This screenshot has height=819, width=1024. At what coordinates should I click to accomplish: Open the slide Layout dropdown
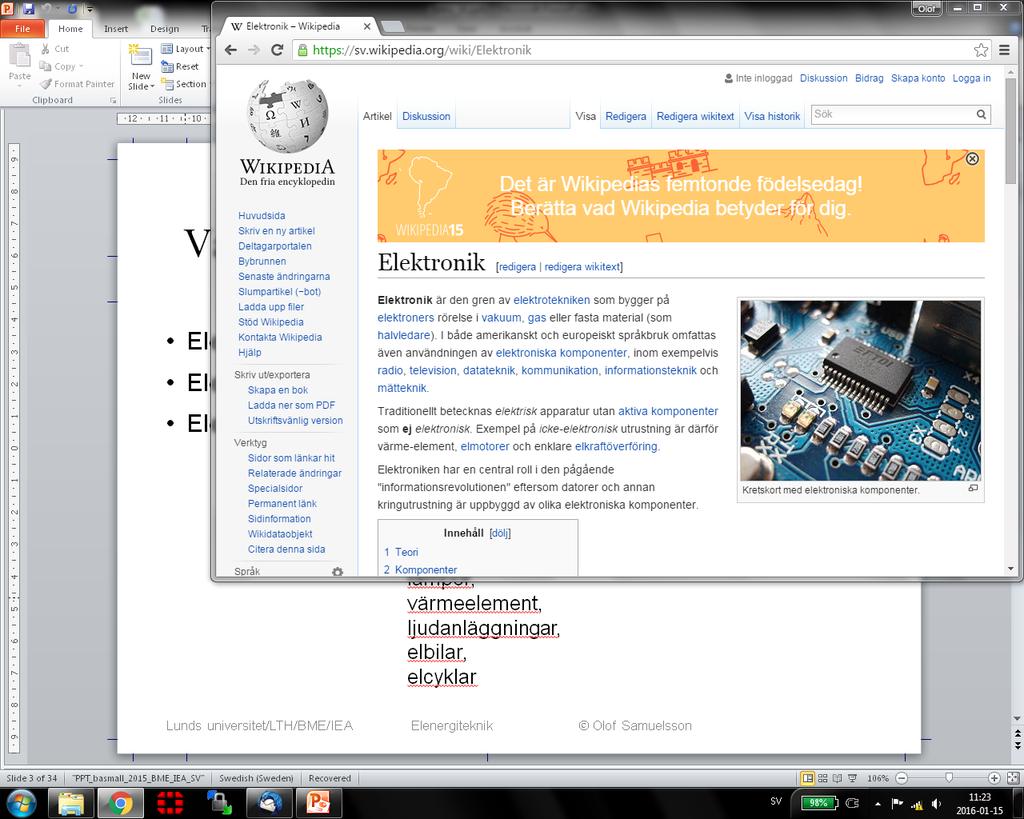[185, 49]
